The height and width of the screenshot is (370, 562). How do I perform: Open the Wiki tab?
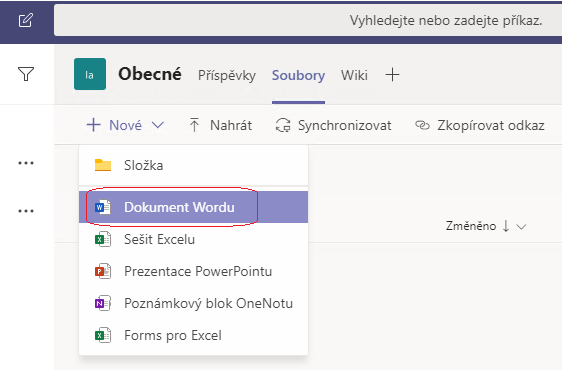click(x=354, y=75)
